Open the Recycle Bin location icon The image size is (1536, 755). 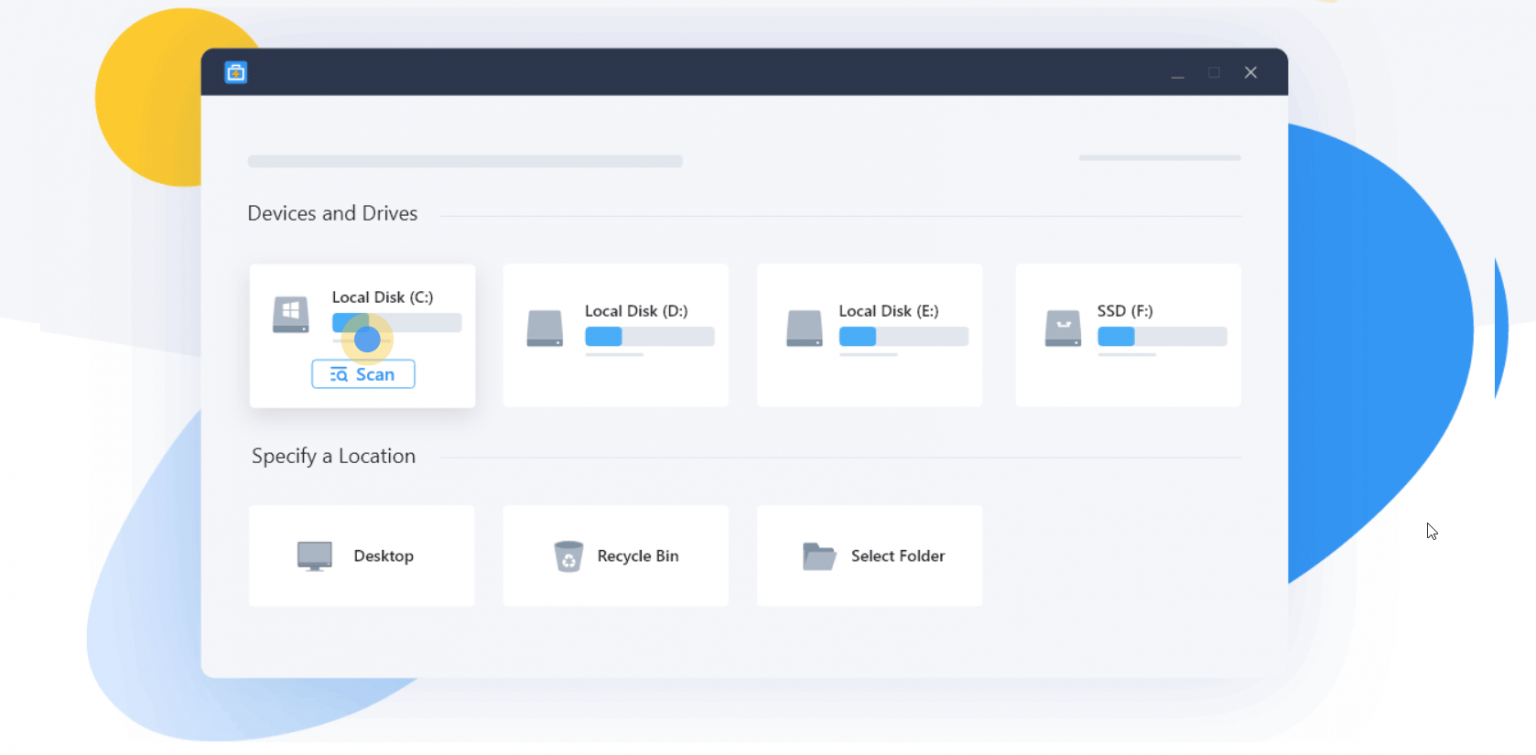[x=569, y=556]
